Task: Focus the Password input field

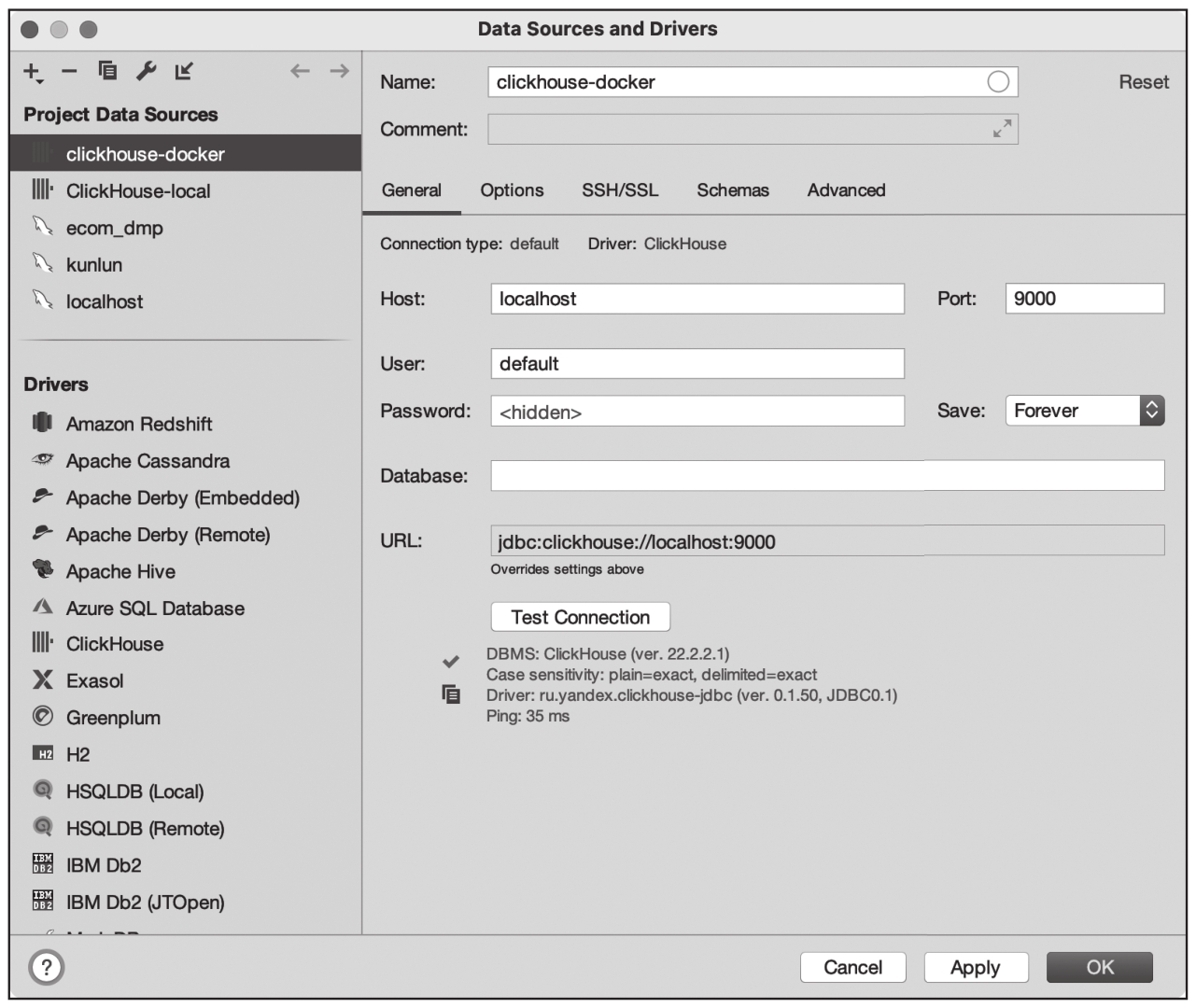Action: click(697, 411)
